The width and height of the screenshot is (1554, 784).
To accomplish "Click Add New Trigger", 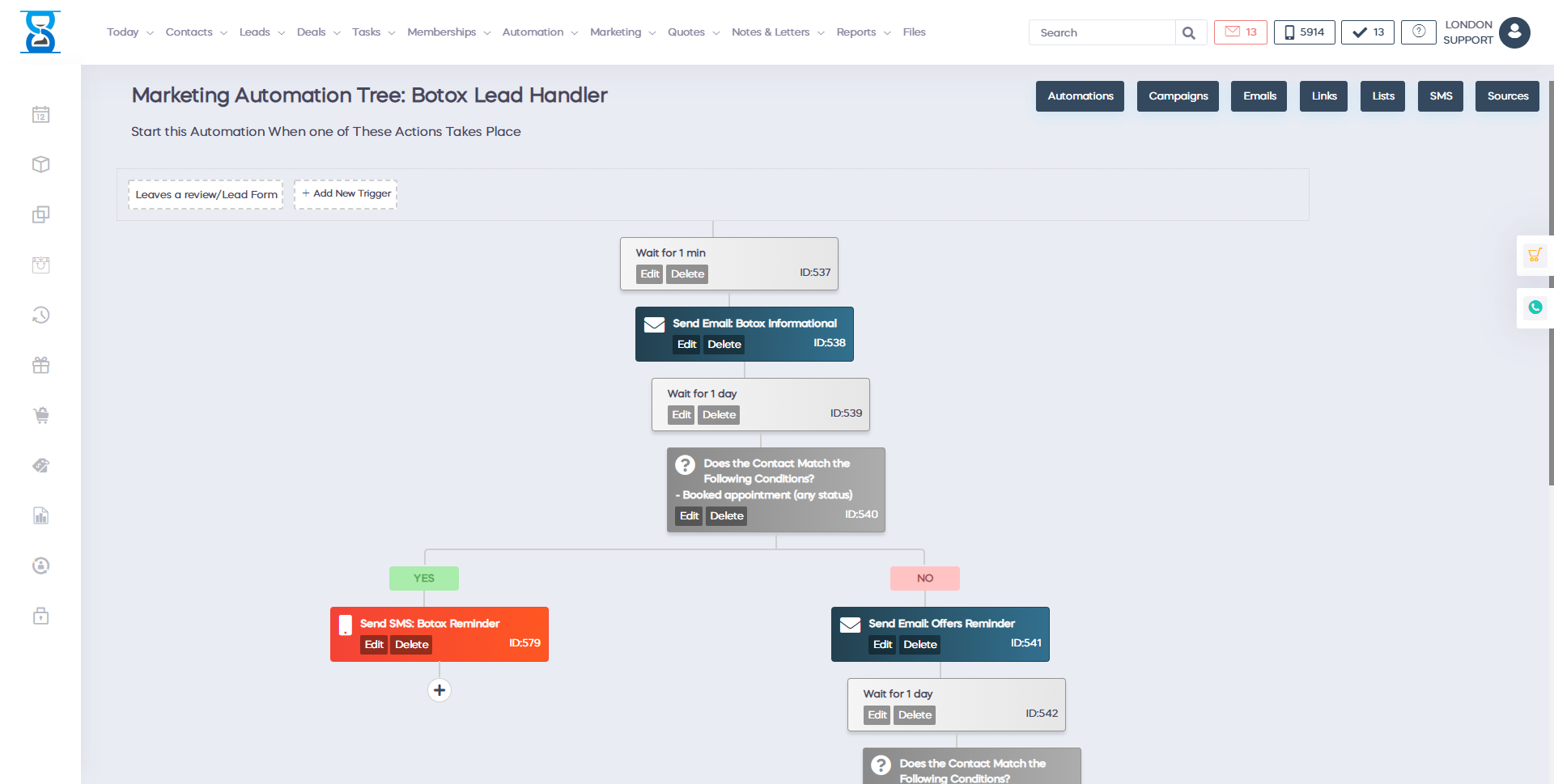I will click(346, 193).
